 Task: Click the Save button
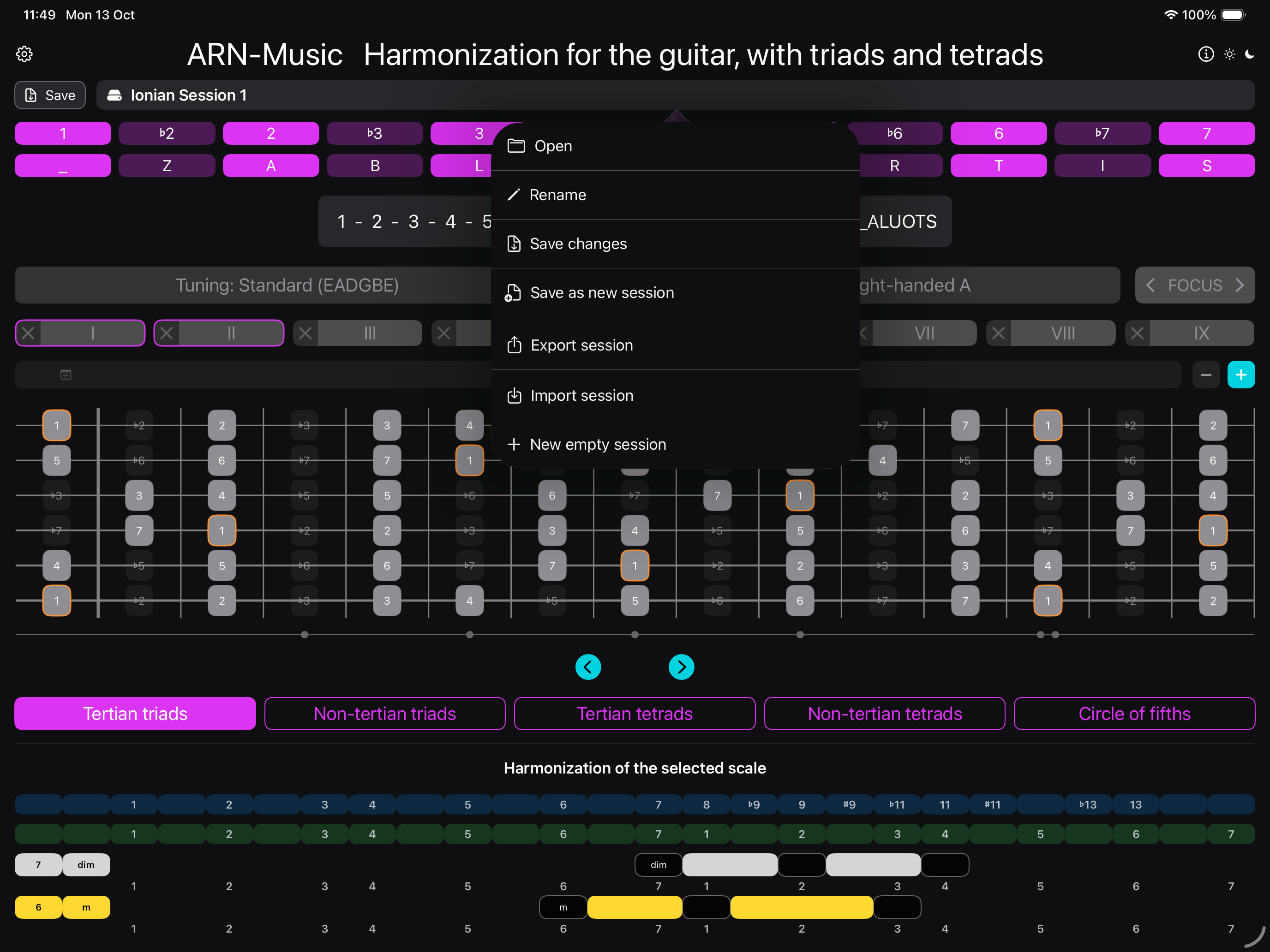click(50, 95)
